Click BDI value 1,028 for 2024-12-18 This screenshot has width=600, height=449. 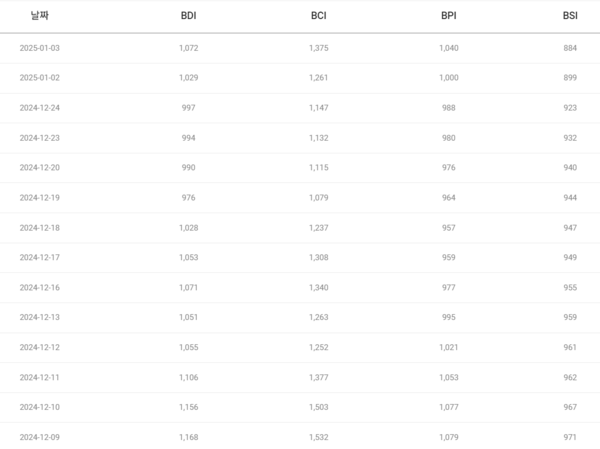(x=189, y=228)
